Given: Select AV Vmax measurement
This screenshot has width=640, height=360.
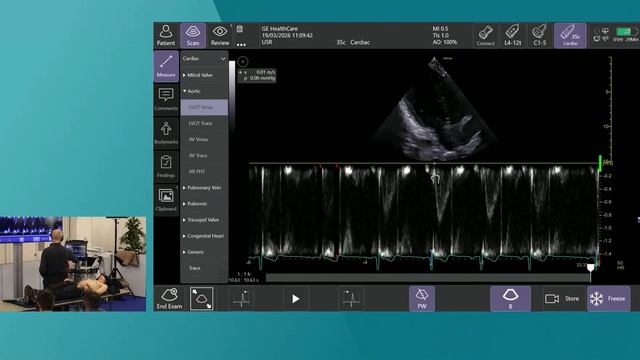Looking at the screenshot, I should pyautogui.click(x=204, y=140).
